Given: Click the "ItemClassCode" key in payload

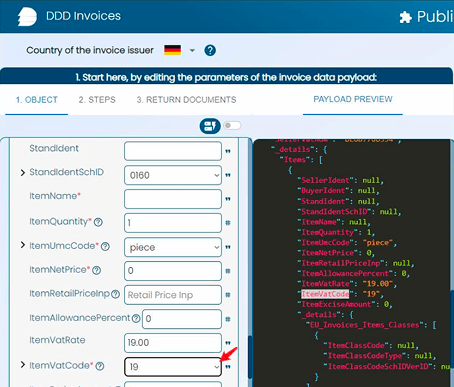Looking at the screenshot, I should click(356, 345).
